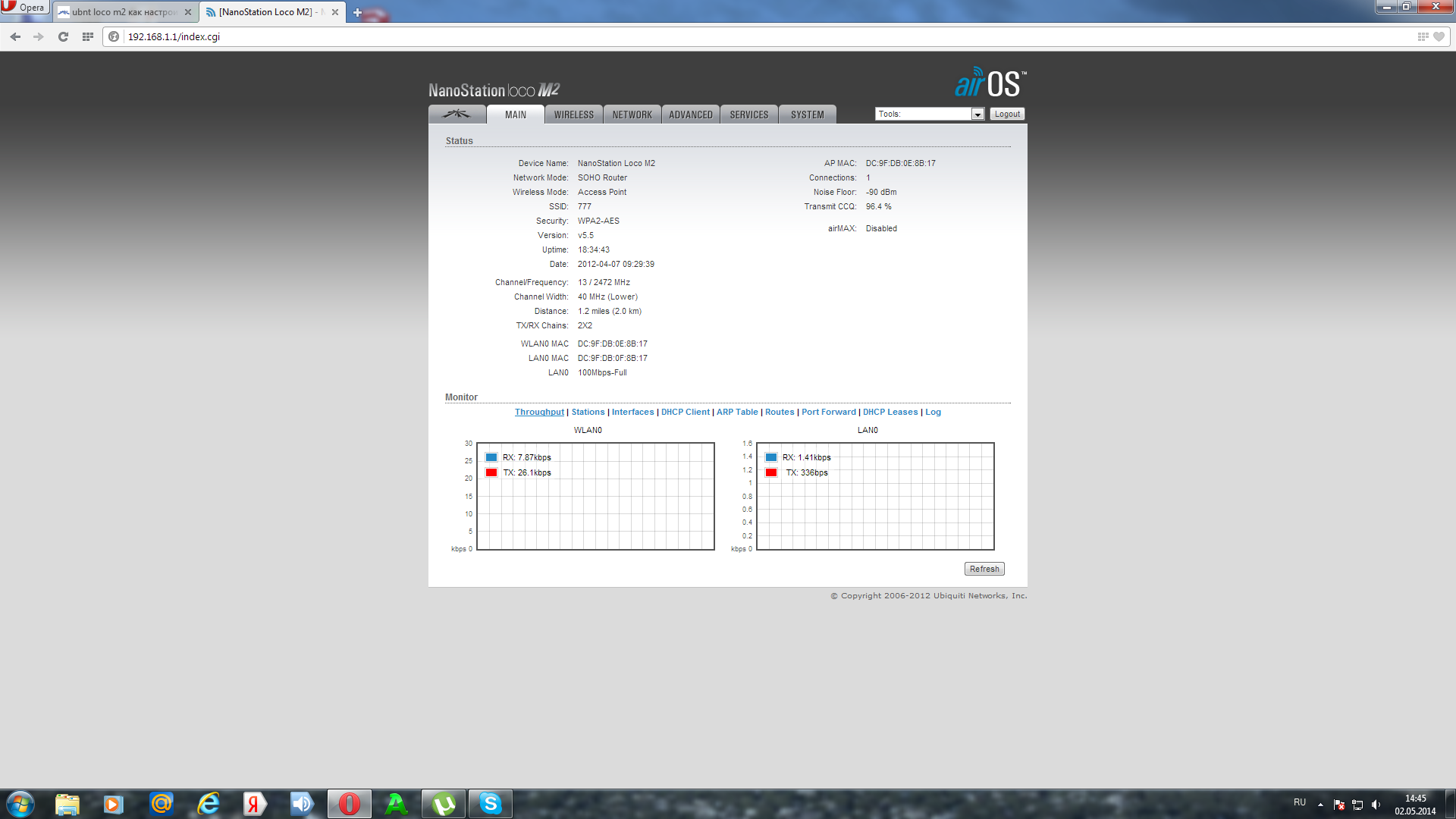1456x819 pixels.
Task: Click the tray volume icon
Action: [x=1376, y=805]
